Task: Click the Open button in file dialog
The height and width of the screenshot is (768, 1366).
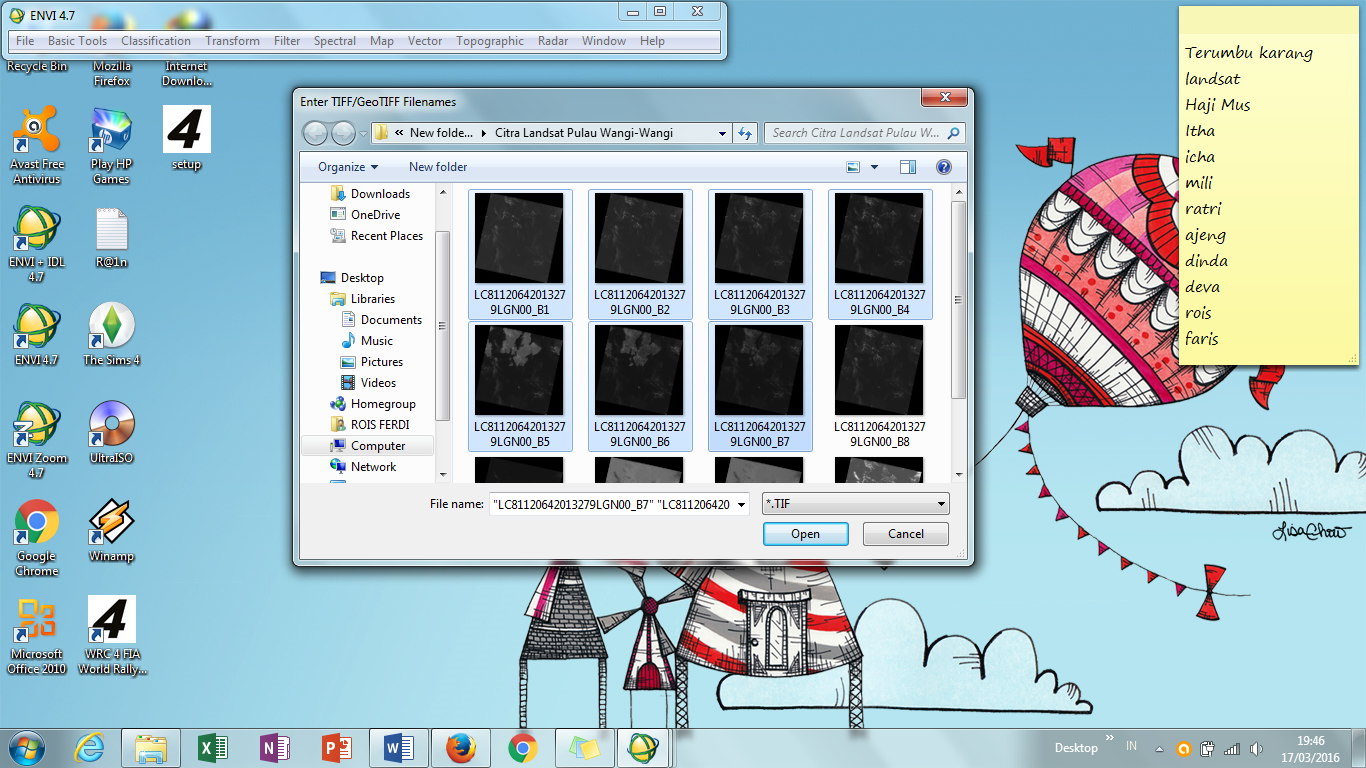Action: point(805,534)
